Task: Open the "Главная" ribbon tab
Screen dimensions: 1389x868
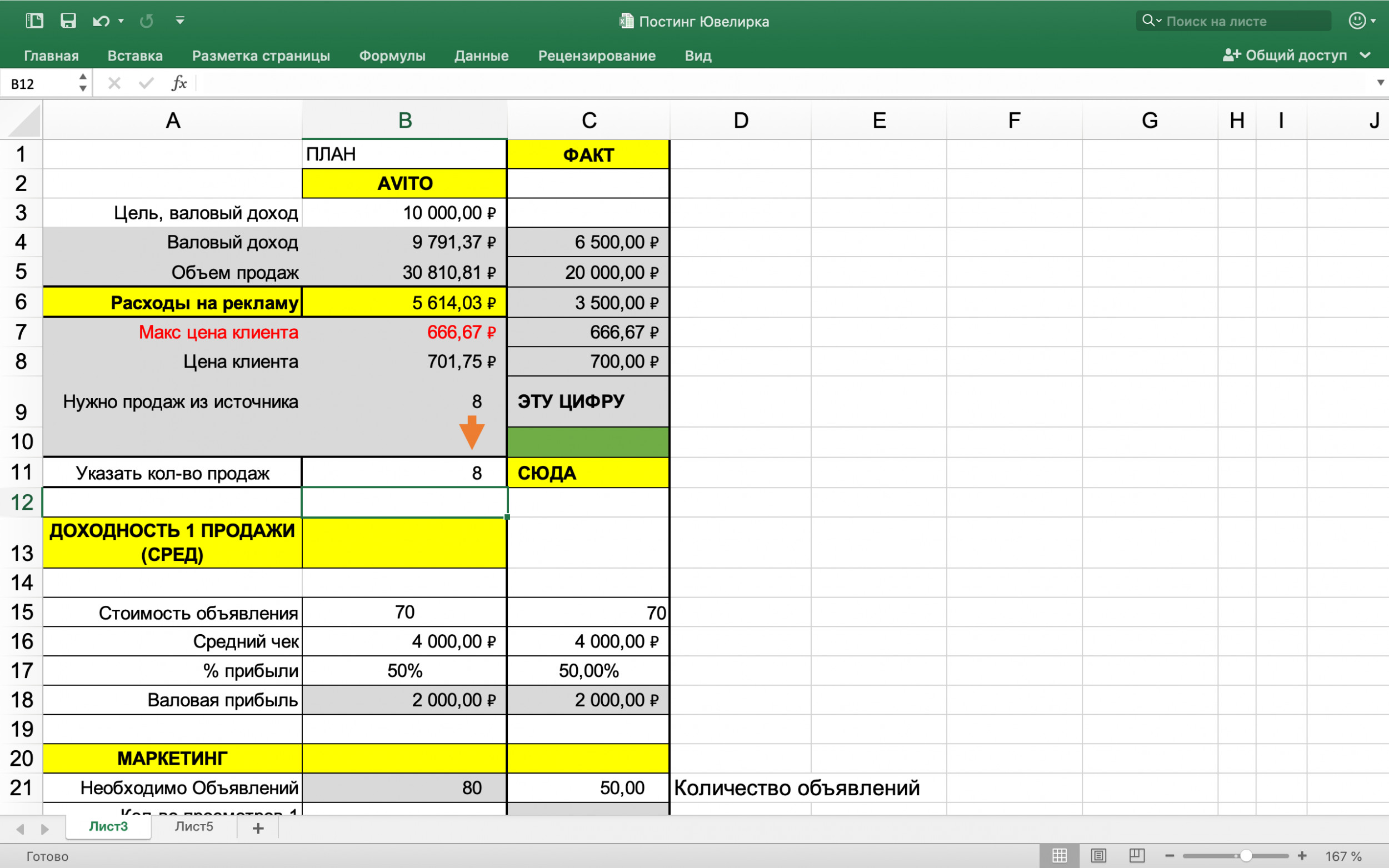Action: [x=51, y=56]
